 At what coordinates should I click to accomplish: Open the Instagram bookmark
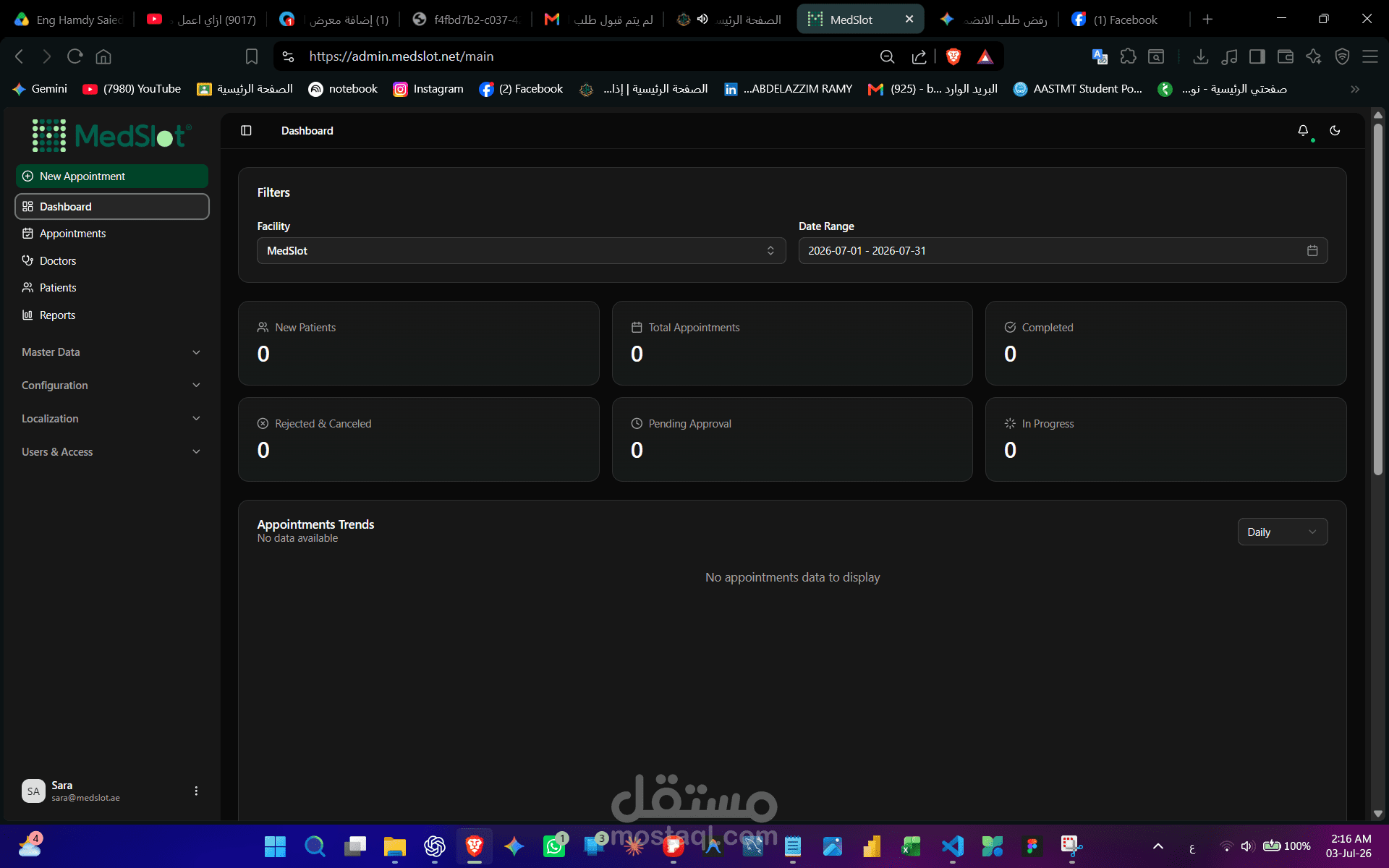(428, 89)
